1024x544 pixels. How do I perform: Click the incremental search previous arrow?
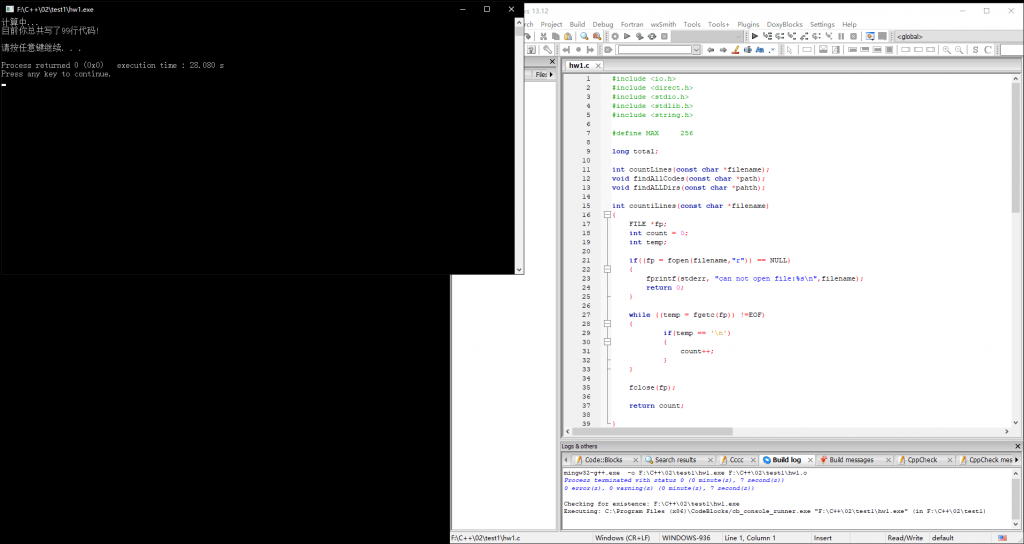pos(711,50)
